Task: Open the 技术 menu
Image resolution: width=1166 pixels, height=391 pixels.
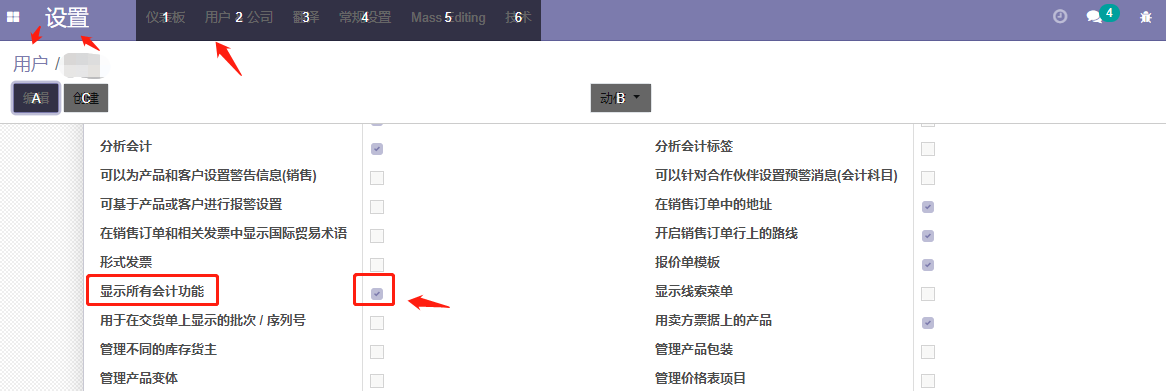Action: pyautogui.click(x=518, y=18)
